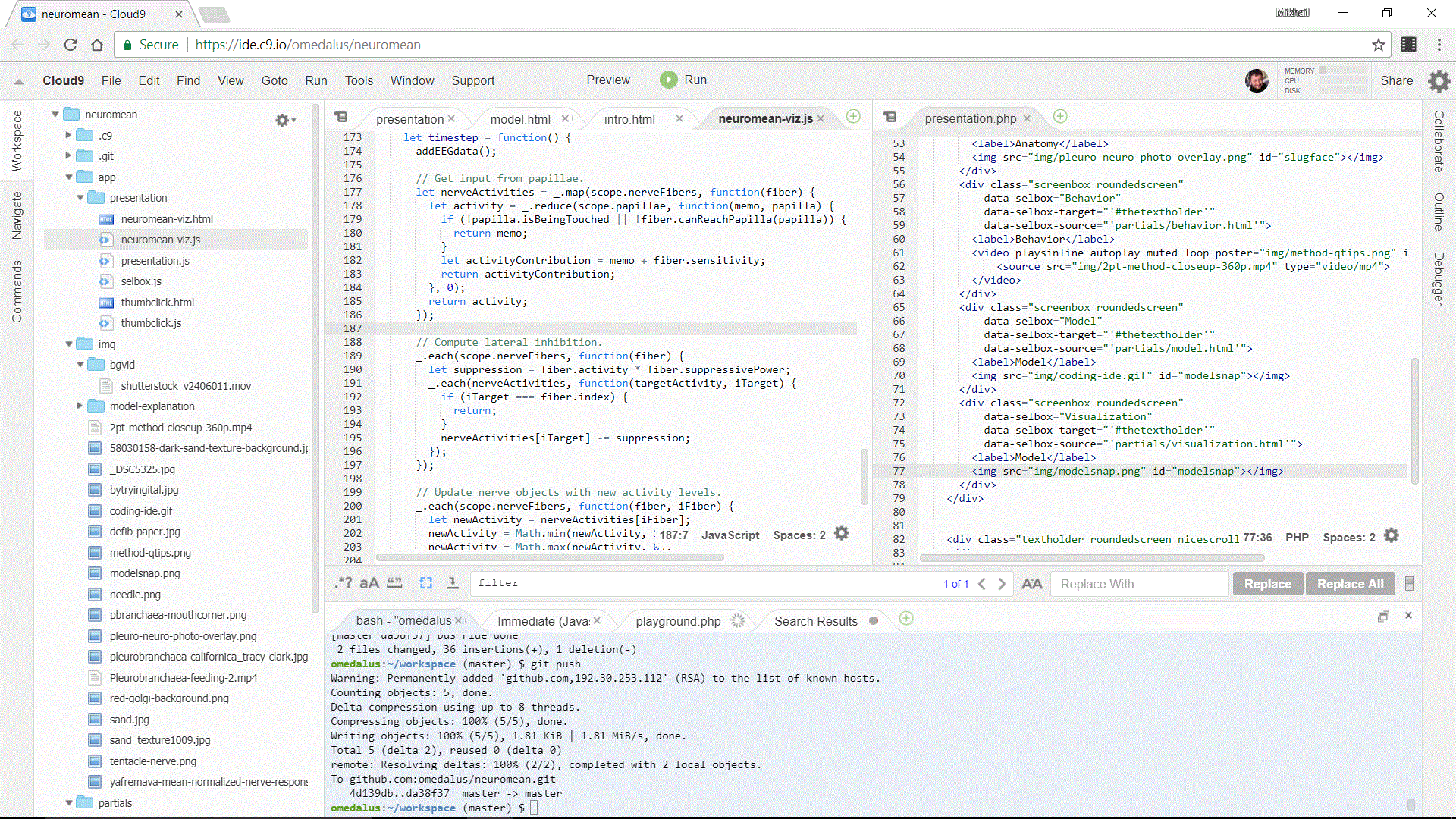This screenshot has height=819, width=1456.
Task: Go to previous search match arrow
Action: click(x=982, y=584)
